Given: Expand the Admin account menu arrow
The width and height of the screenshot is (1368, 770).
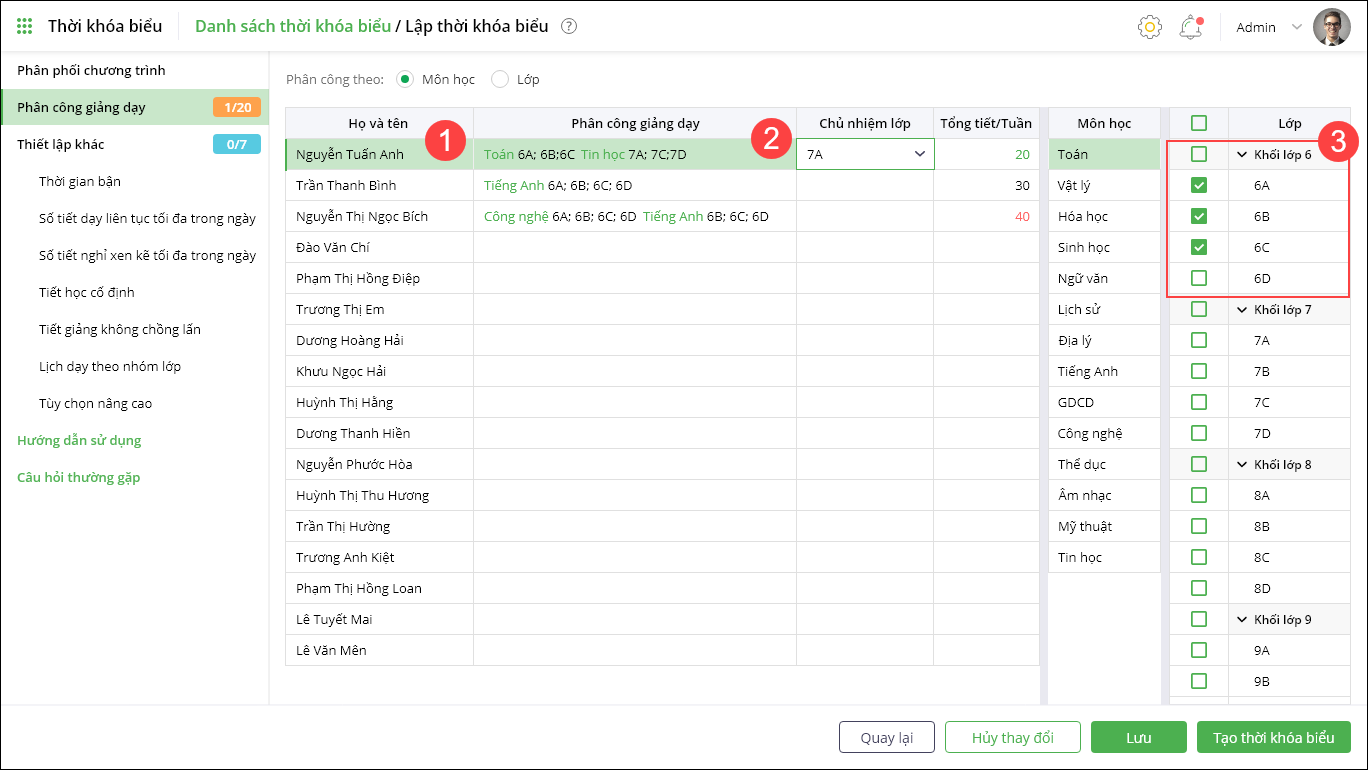Looking at the screenshot, I should [1297, 27].
